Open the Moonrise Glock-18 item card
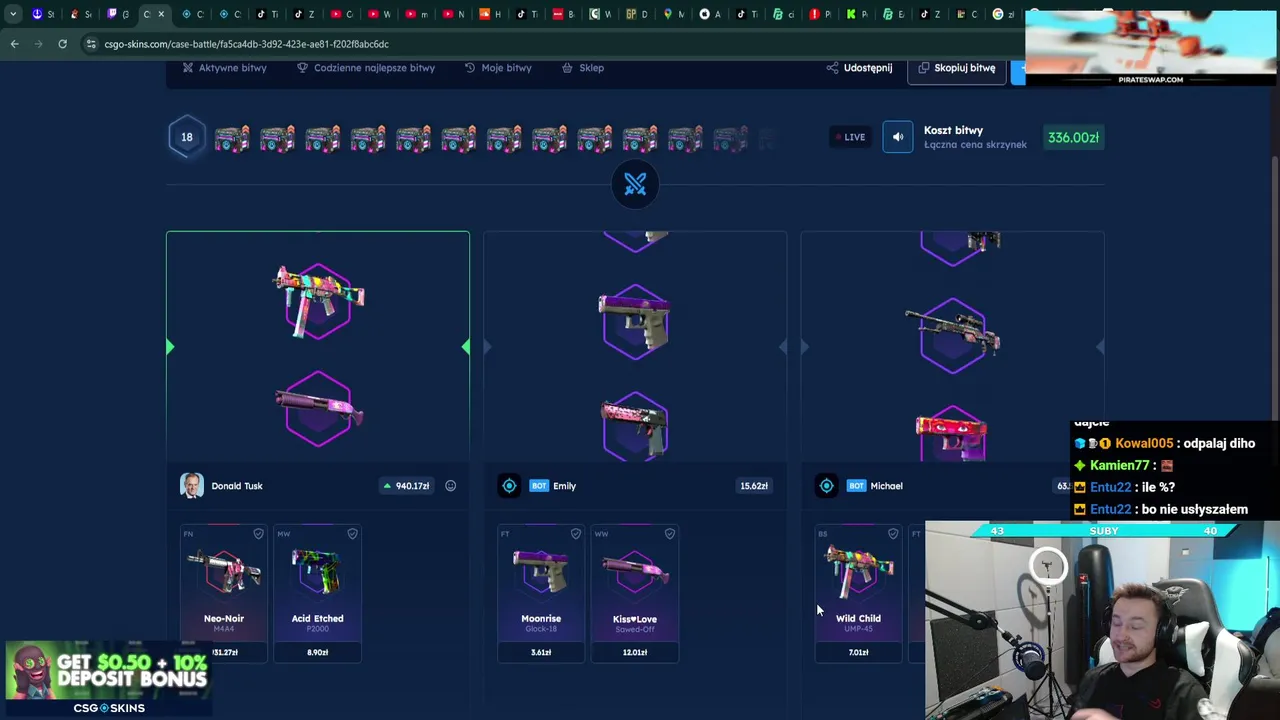Image resolution: width=1280 pixels, height=720 pixels. click(541, 594)
